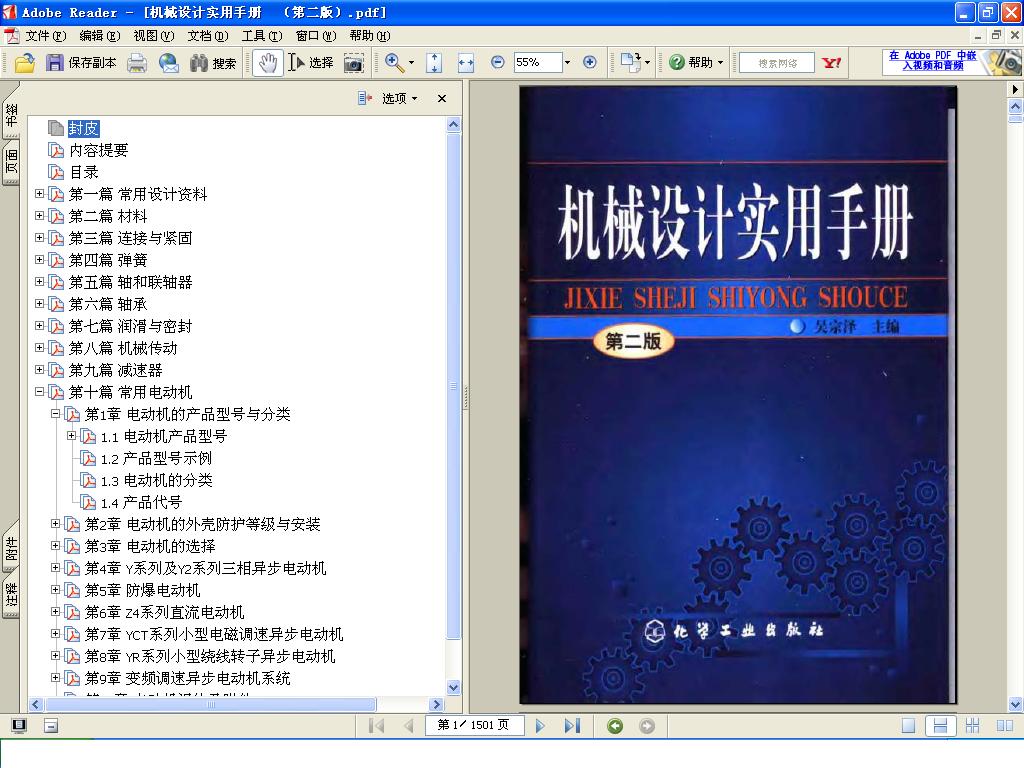Image resolution: width=1024 pixels, height=768 pixels.
Task: Click the green previous view arrow
Action: point(615,726)
